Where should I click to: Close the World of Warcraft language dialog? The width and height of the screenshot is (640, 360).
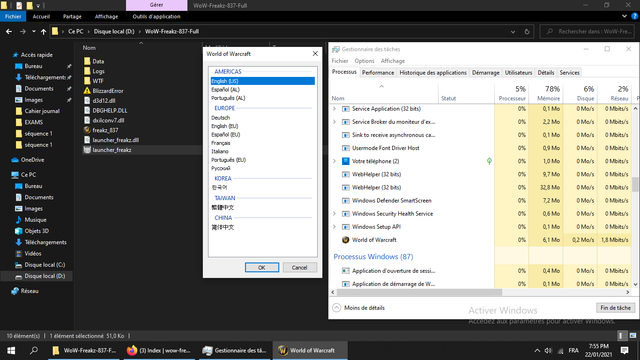(315, 53)
